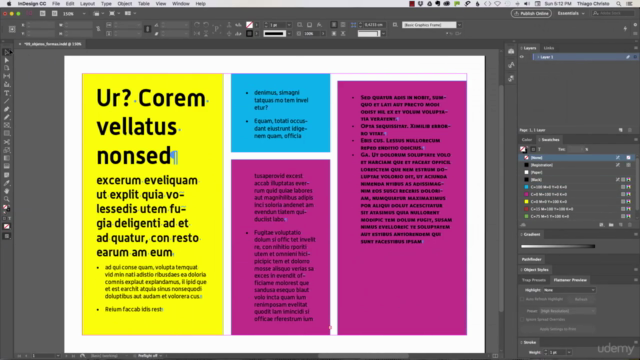Switch to the Color tab
Screen dimensions: 640x360
527,140
